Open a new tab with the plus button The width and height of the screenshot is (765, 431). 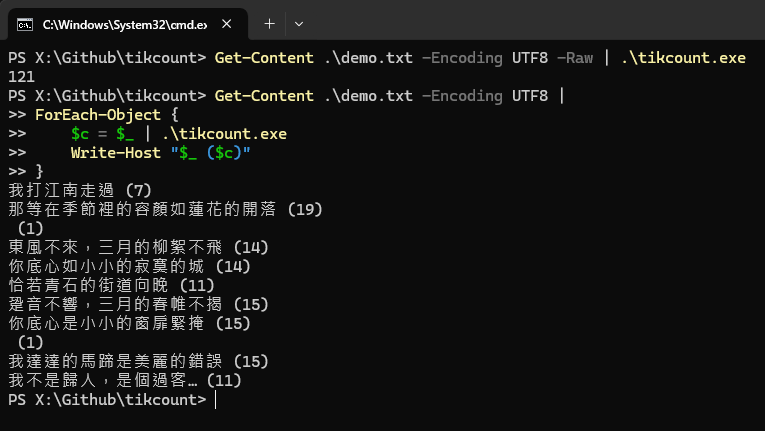point(269,22)
